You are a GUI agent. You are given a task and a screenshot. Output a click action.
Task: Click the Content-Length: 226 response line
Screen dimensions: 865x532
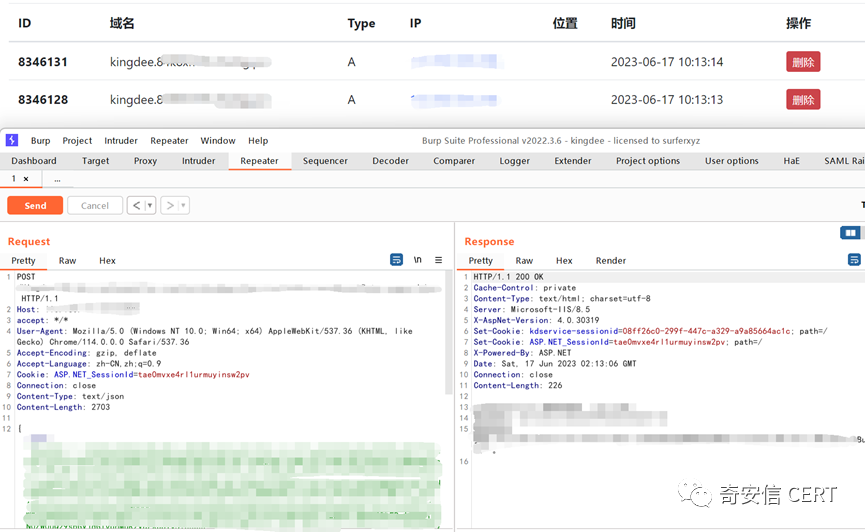pos(517,385)
